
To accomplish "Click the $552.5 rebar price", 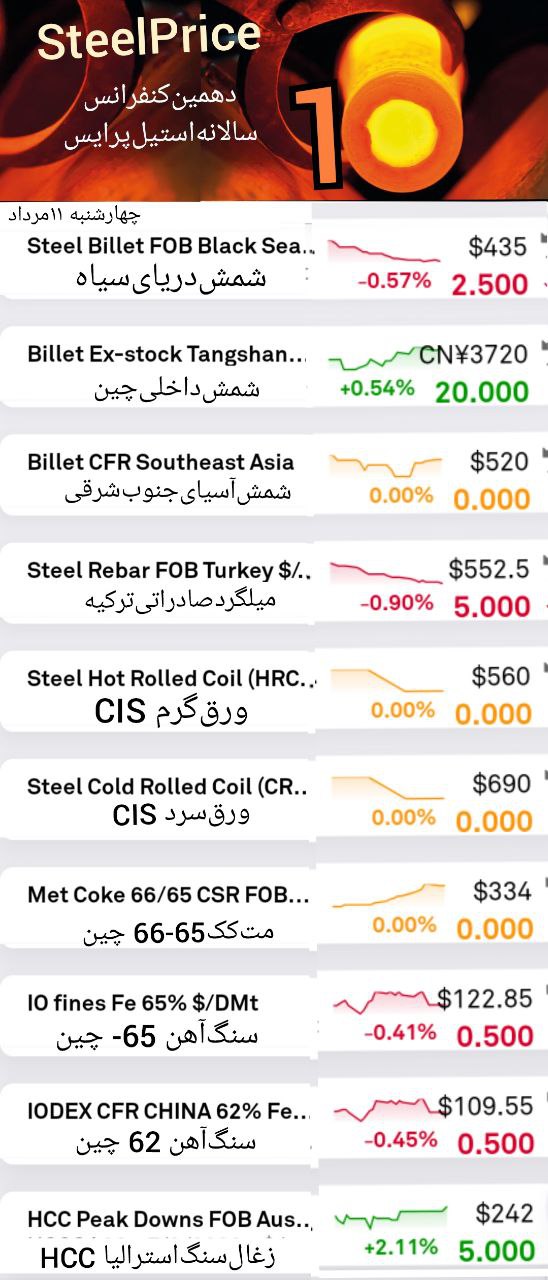I will tap(489, 569).
